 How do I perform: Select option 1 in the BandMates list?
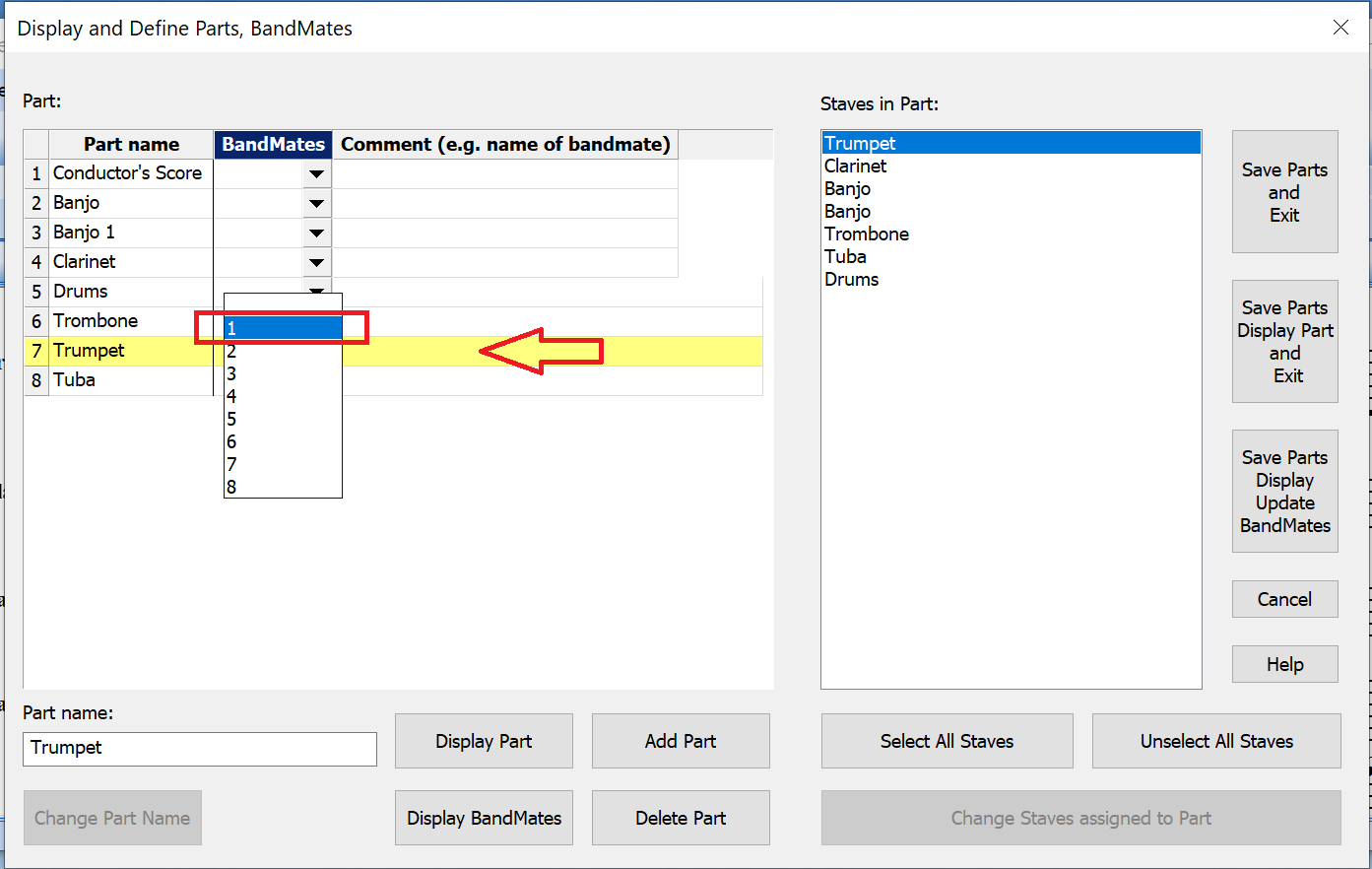(x=283, y=328)
